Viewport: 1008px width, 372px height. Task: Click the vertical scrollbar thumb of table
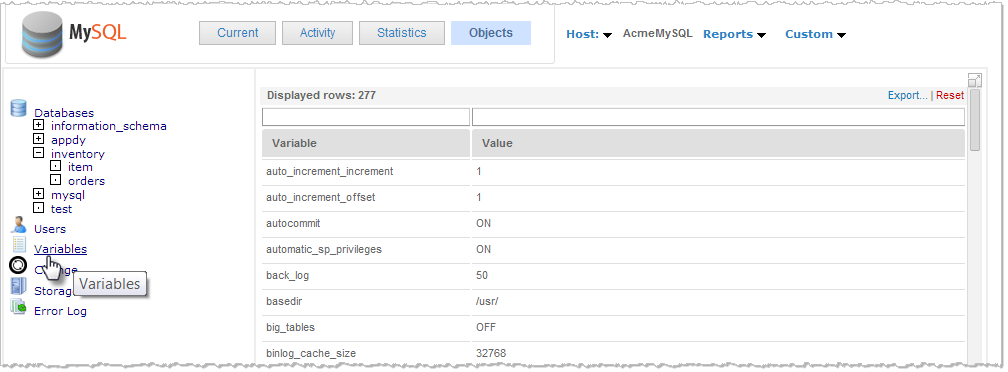[x=975, y=120]
